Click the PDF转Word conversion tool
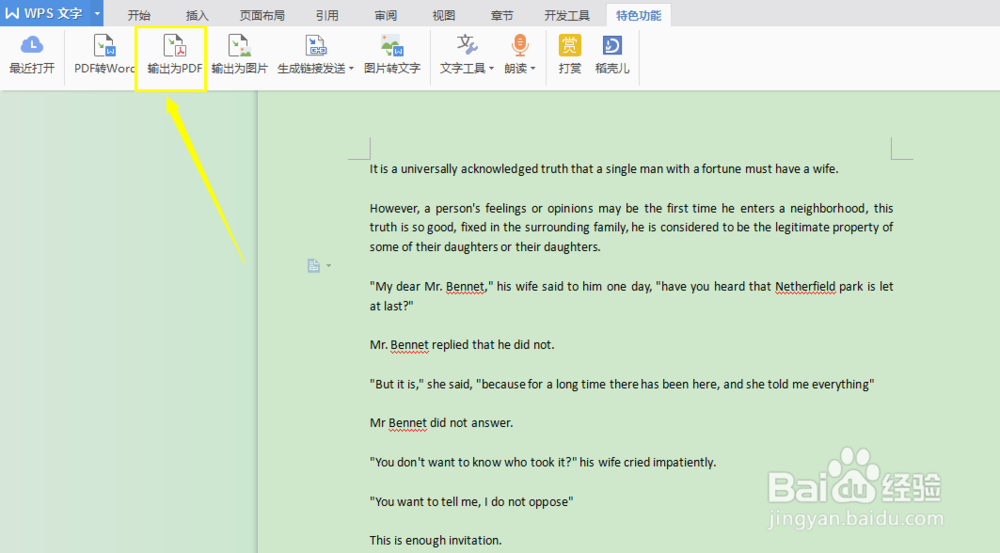 coord(104,55)
